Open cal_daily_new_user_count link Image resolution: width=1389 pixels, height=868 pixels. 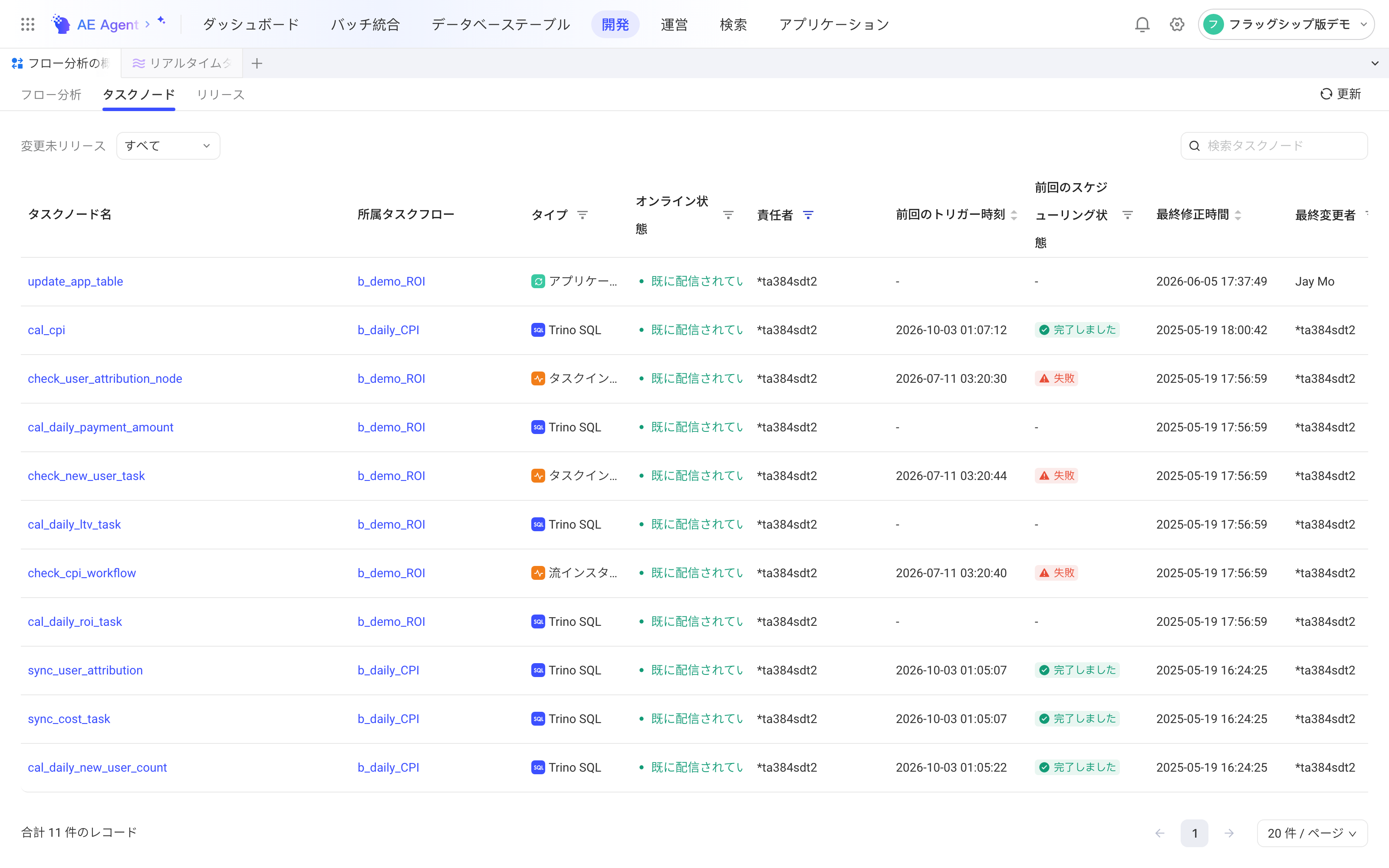(x=98, y=768)
